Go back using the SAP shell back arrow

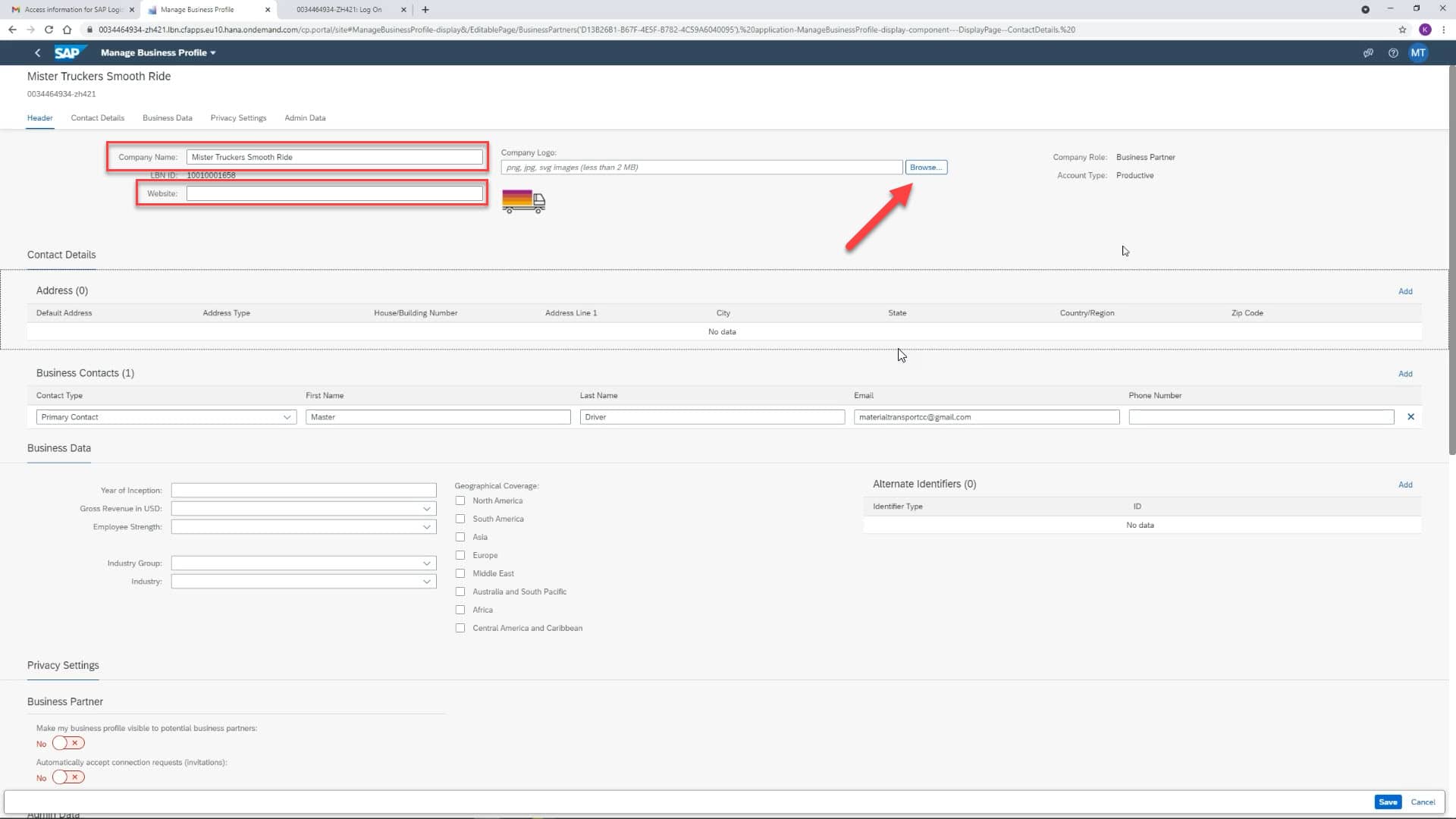pyautogui.click(x=37, y=53)
